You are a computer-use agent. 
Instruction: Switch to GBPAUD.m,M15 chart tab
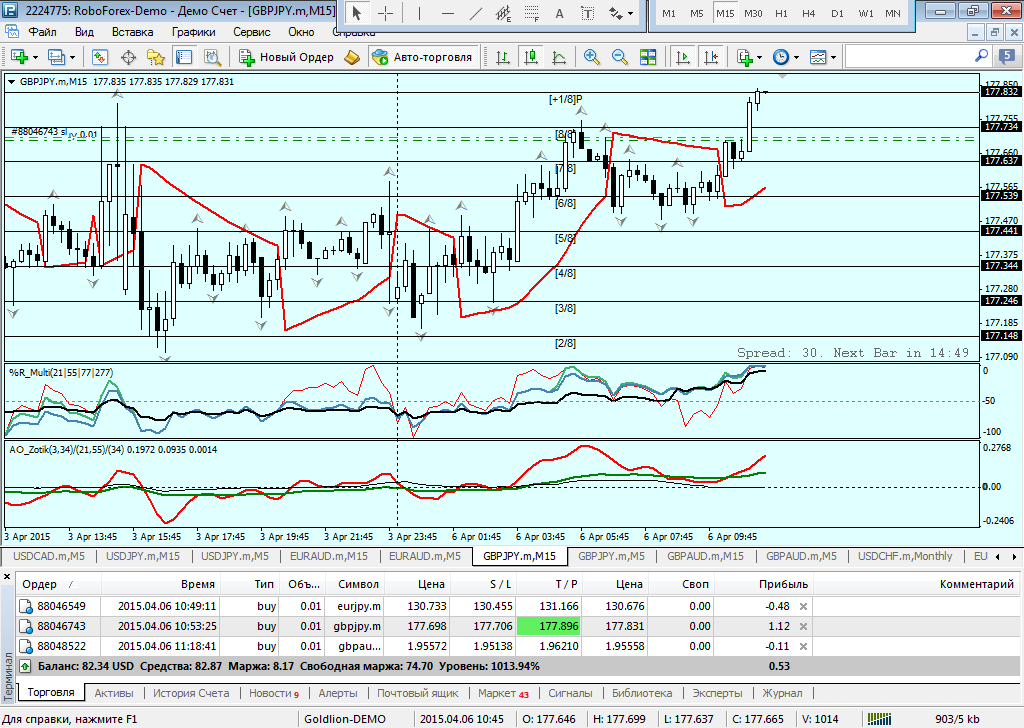coord(705,556)
